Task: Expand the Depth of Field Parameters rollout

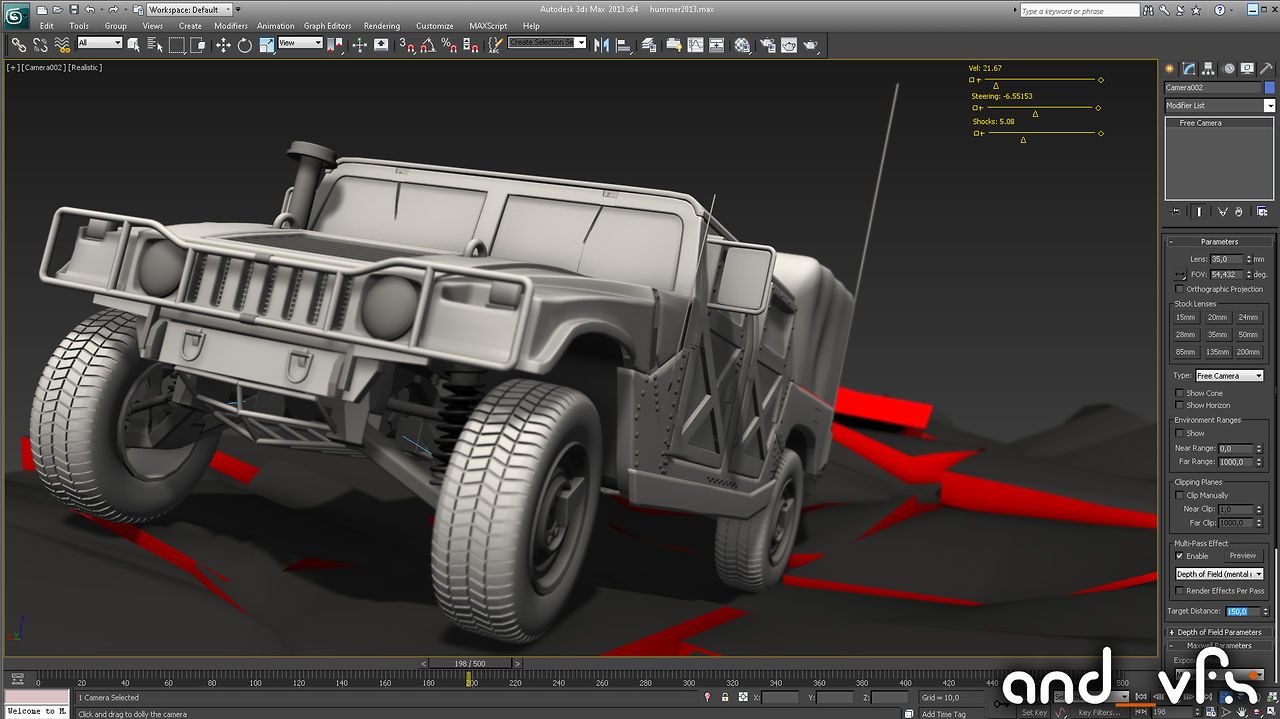Action: (x=1219, y=632)
